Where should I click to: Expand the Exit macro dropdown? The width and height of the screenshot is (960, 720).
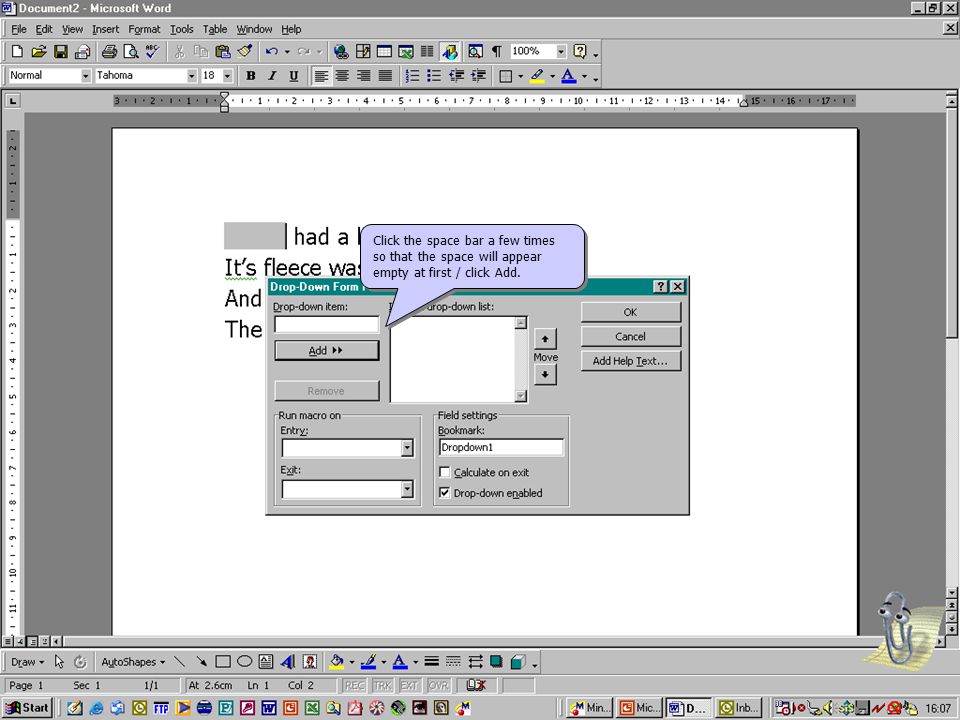pyautogui.click(x=407, y=489)
